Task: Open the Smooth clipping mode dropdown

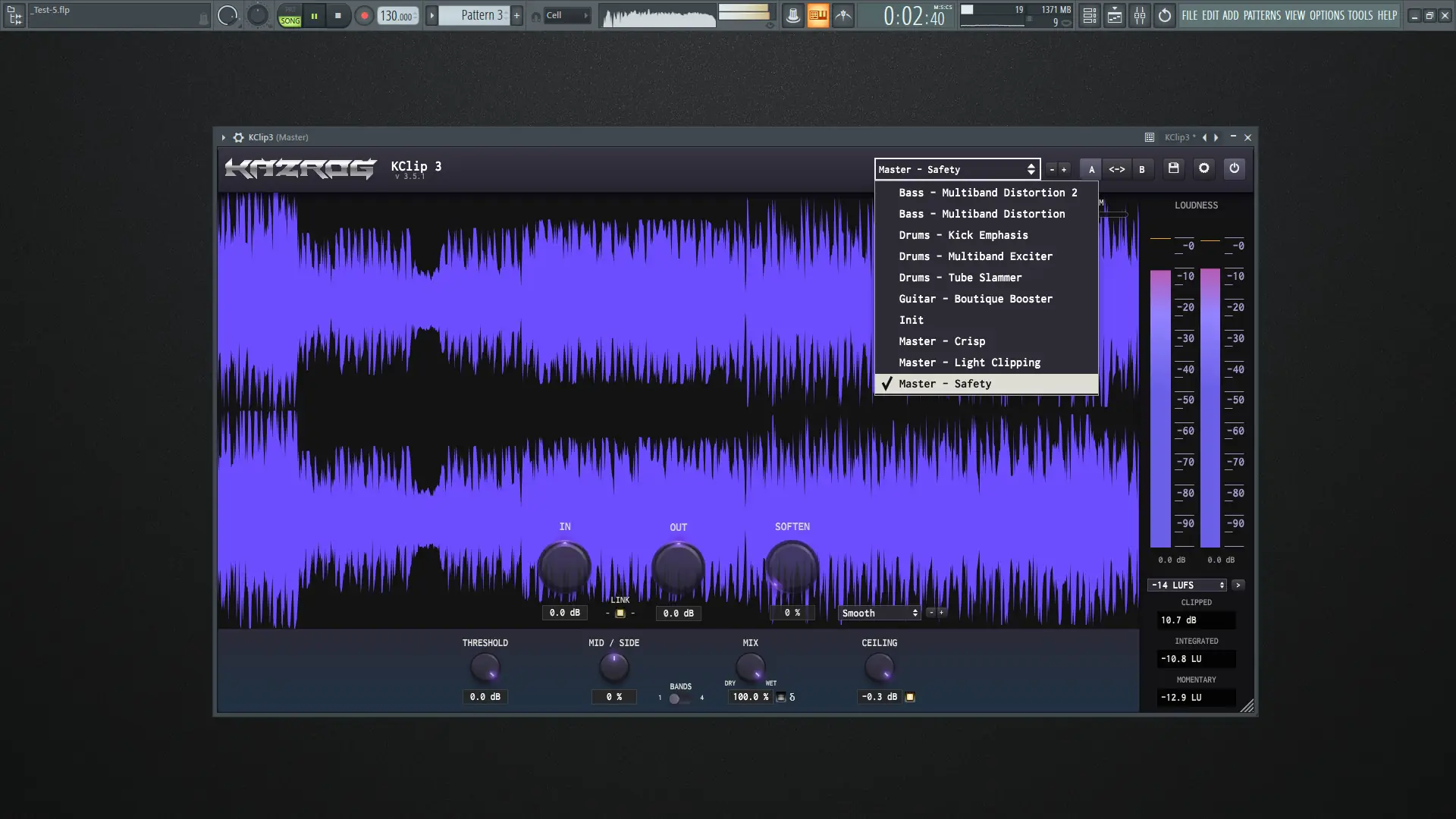Action: 879,613
